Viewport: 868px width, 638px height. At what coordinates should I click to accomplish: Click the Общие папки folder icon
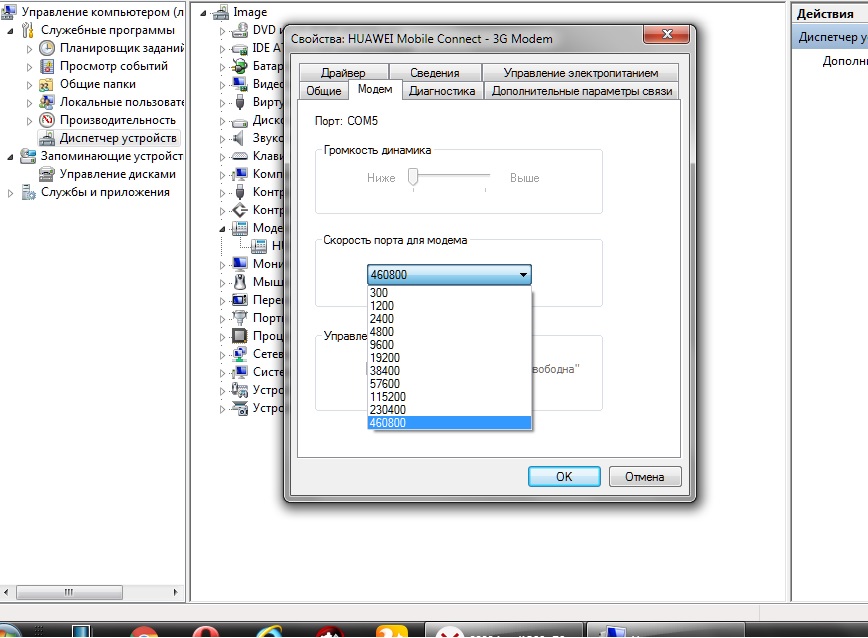click(46, 85)
